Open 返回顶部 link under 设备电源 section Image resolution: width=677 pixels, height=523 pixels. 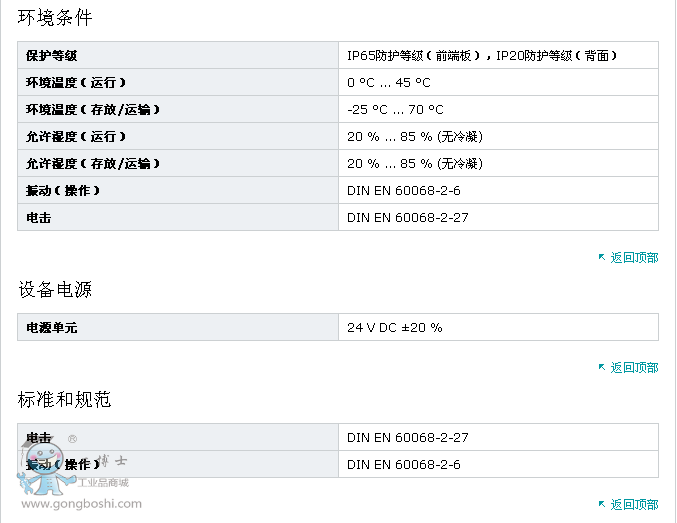634,368
